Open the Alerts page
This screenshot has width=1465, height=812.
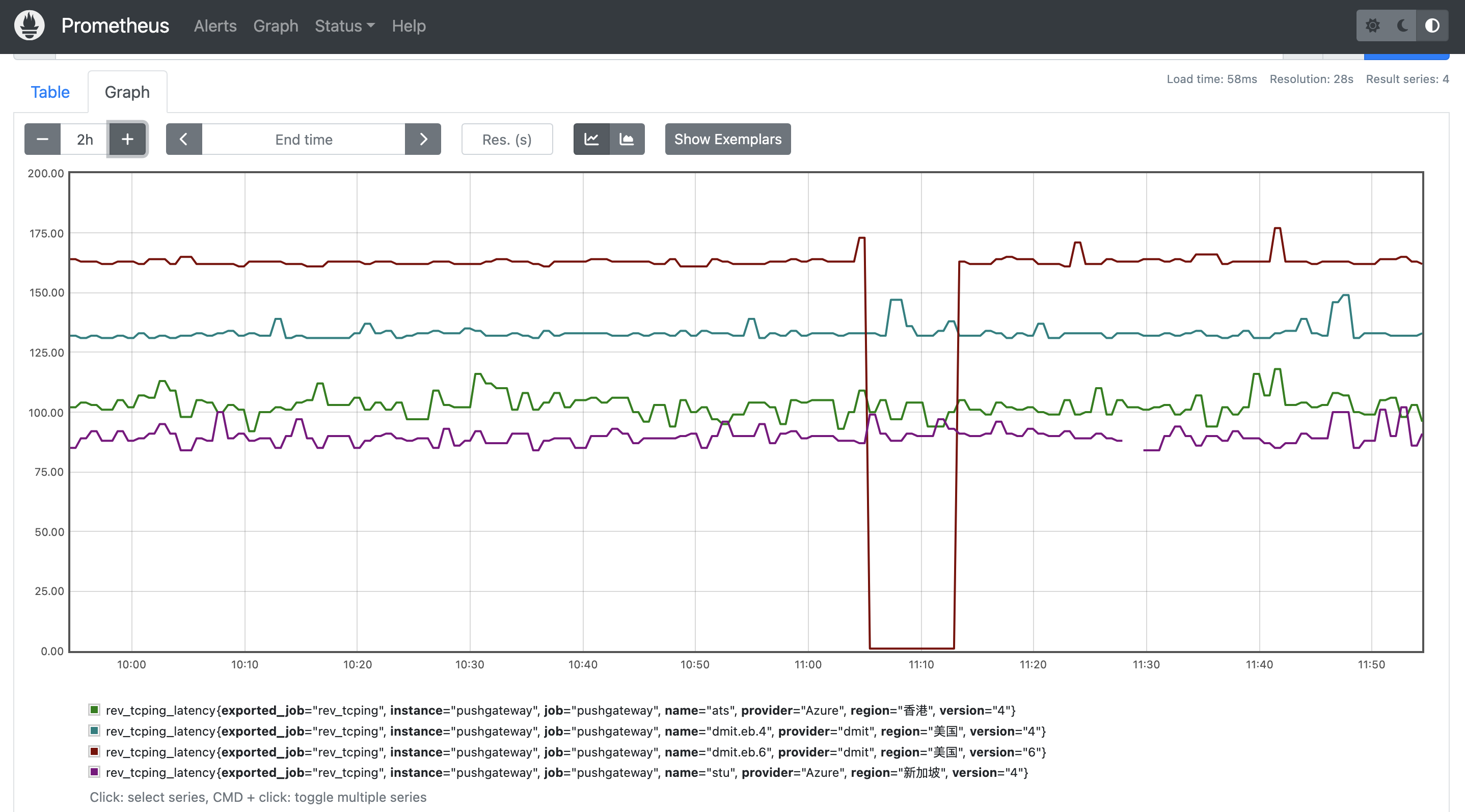click(215, 25)
